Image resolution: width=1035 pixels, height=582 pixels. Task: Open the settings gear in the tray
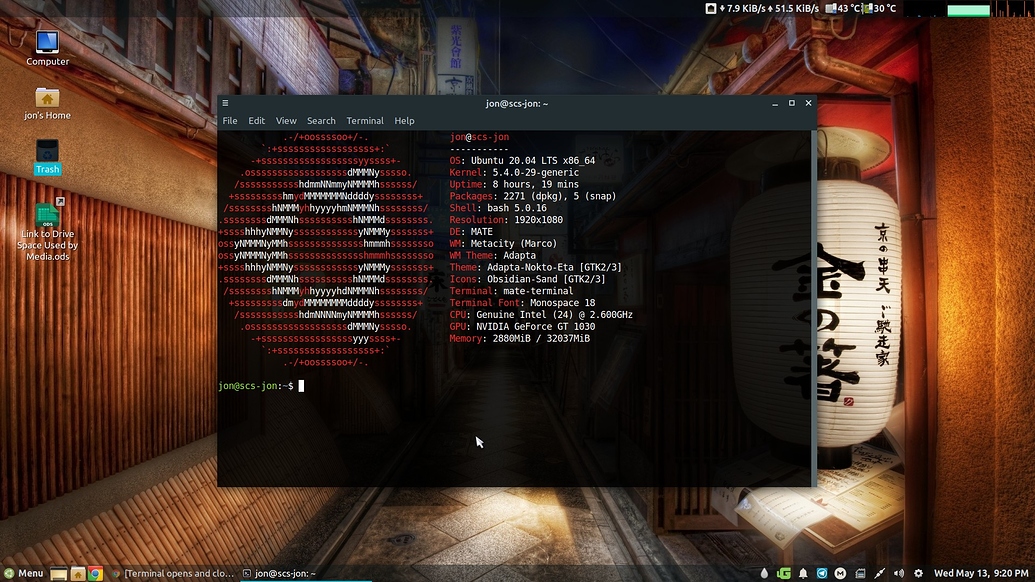pos(918,572)
